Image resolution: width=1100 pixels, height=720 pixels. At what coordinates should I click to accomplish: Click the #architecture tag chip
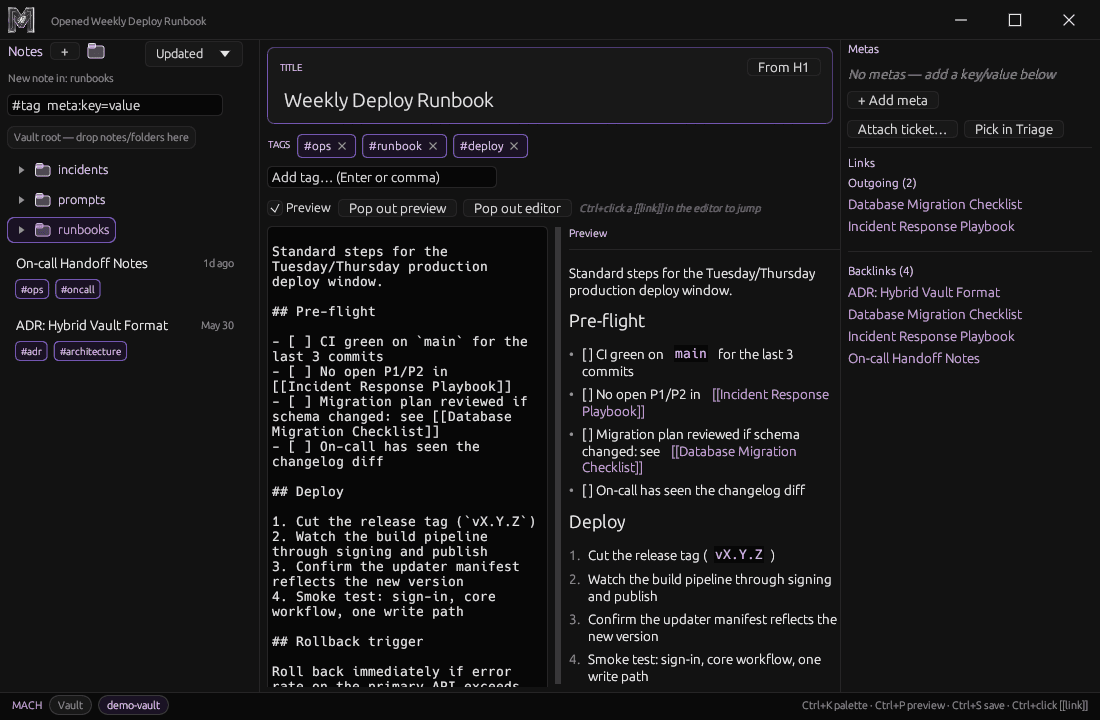pos(90,351)
